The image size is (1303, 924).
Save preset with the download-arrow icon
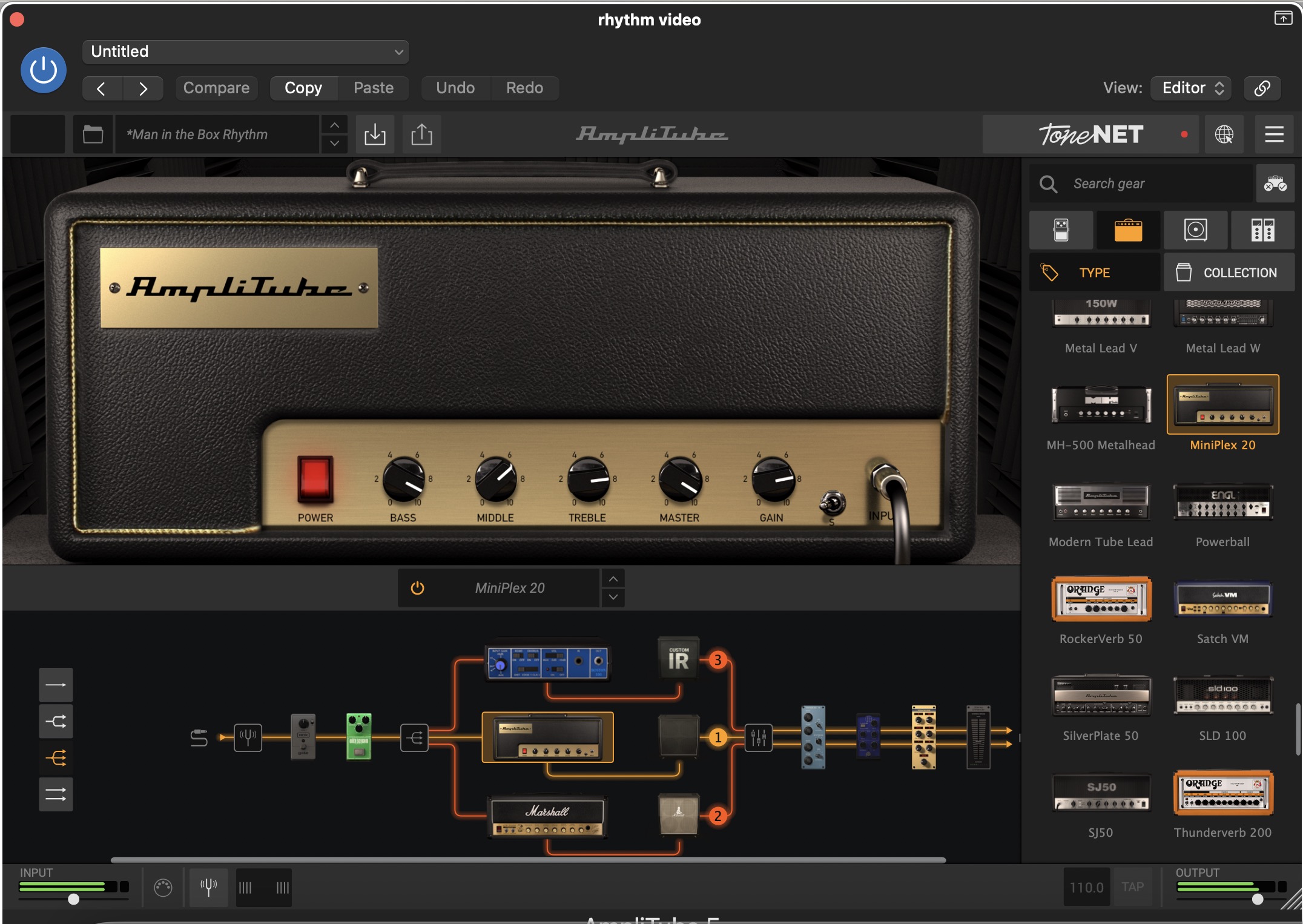coord(375,134)
